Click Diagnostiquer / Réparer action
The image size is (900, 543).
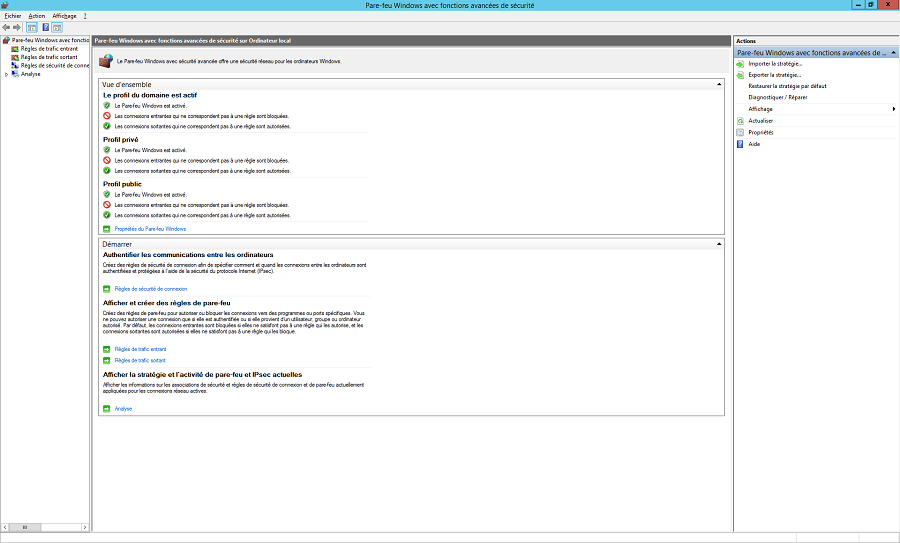777,98
